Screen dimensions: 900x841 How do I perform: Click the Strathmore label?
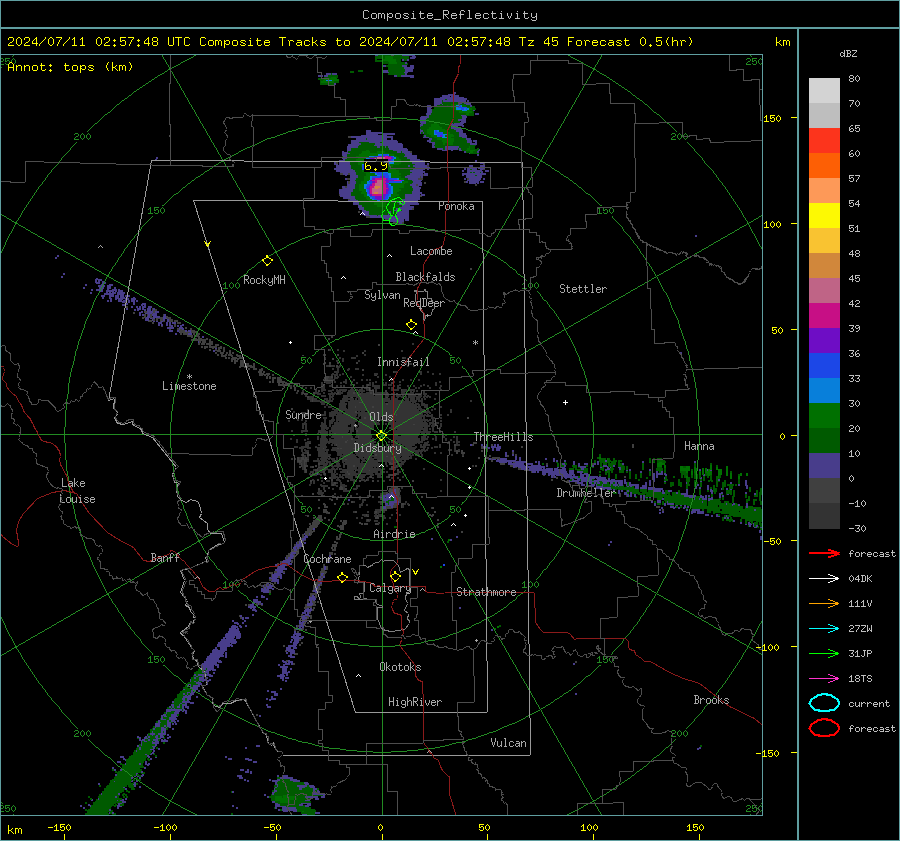[x=486, y=592]
